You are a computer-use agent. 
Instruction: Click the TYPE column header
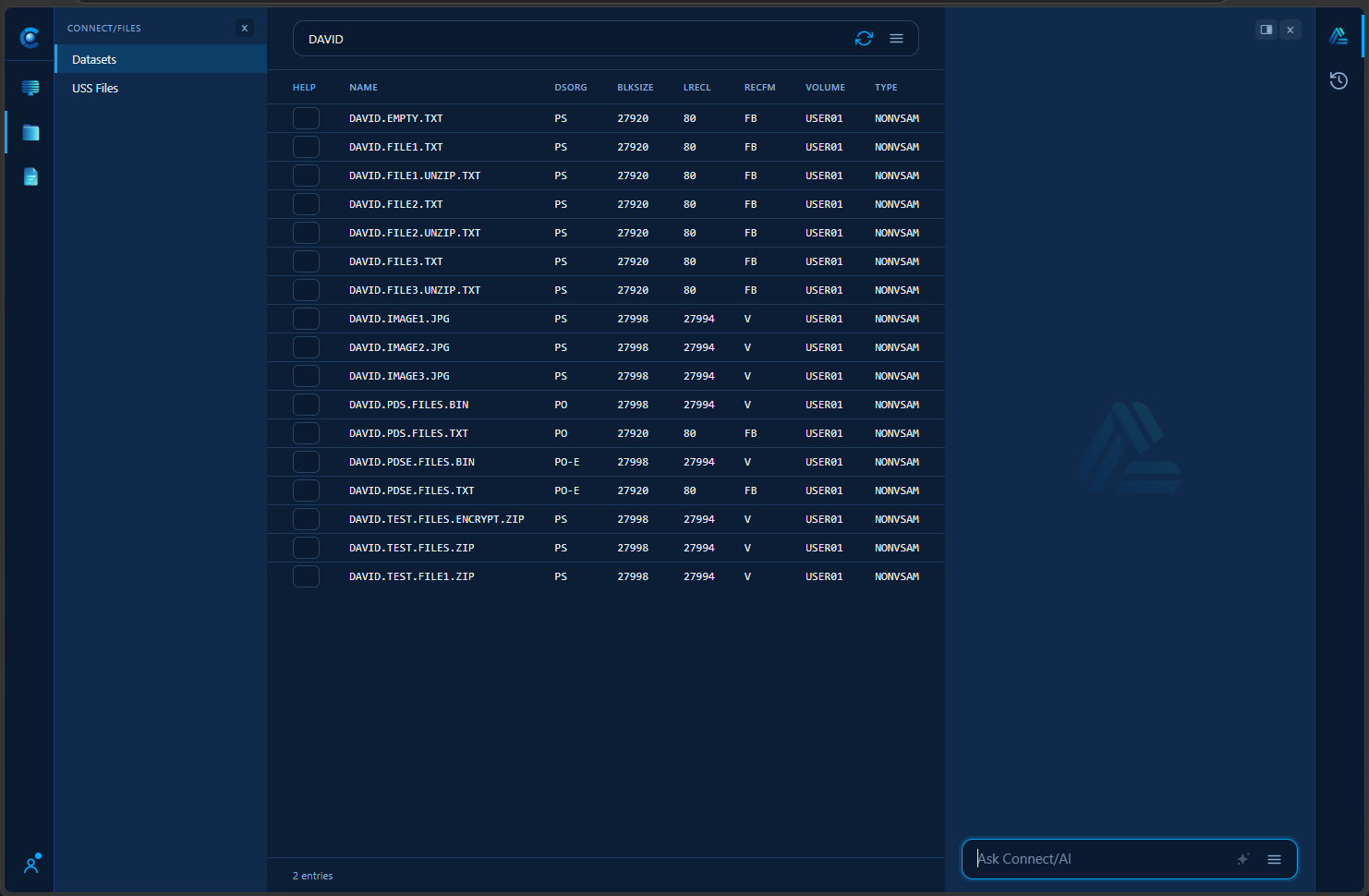click(x=886, y=88)
